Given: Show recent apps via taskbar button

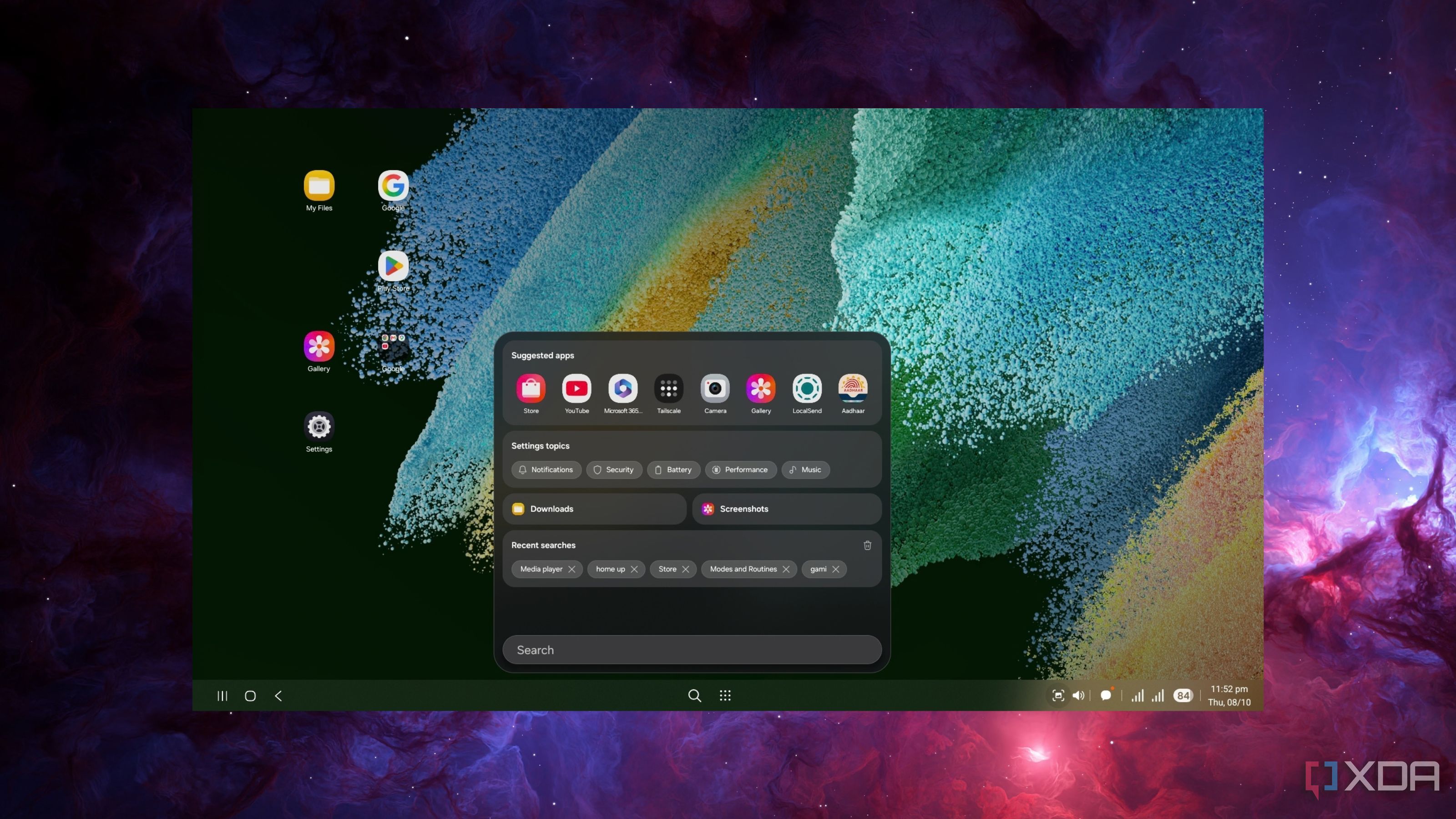Looking at the screenshot, I should coord(222,696).
